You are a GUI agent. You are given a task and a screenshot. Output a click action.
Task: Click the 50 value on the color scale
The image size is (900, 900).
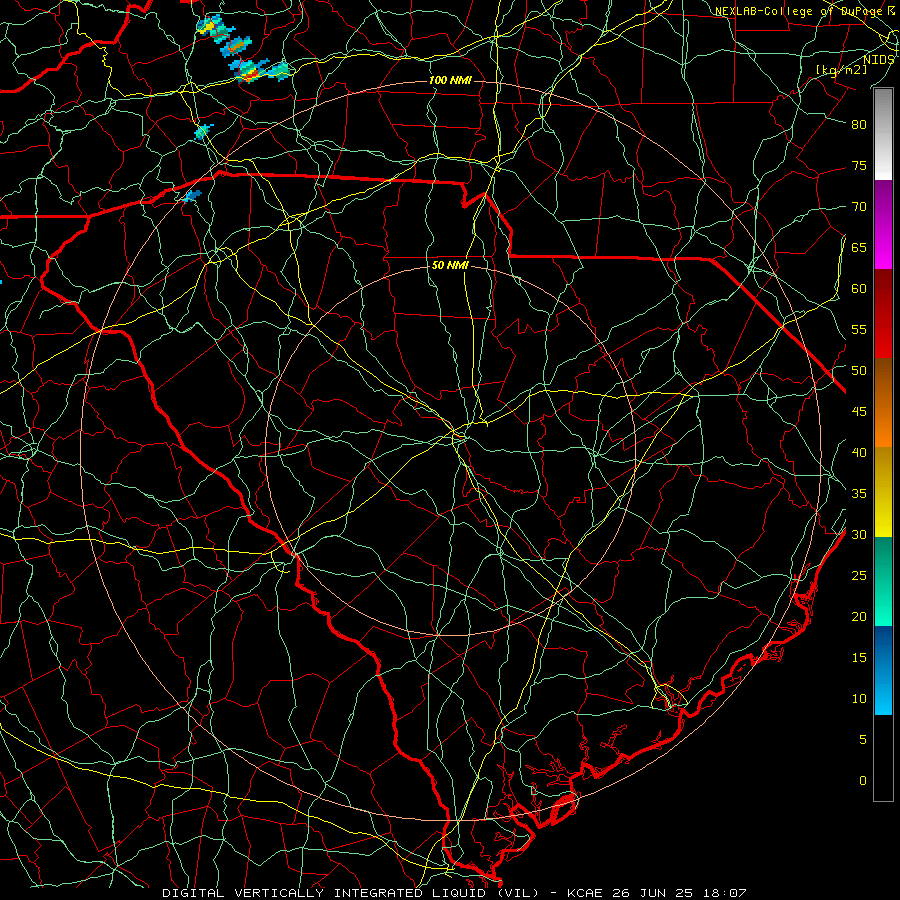859,371
